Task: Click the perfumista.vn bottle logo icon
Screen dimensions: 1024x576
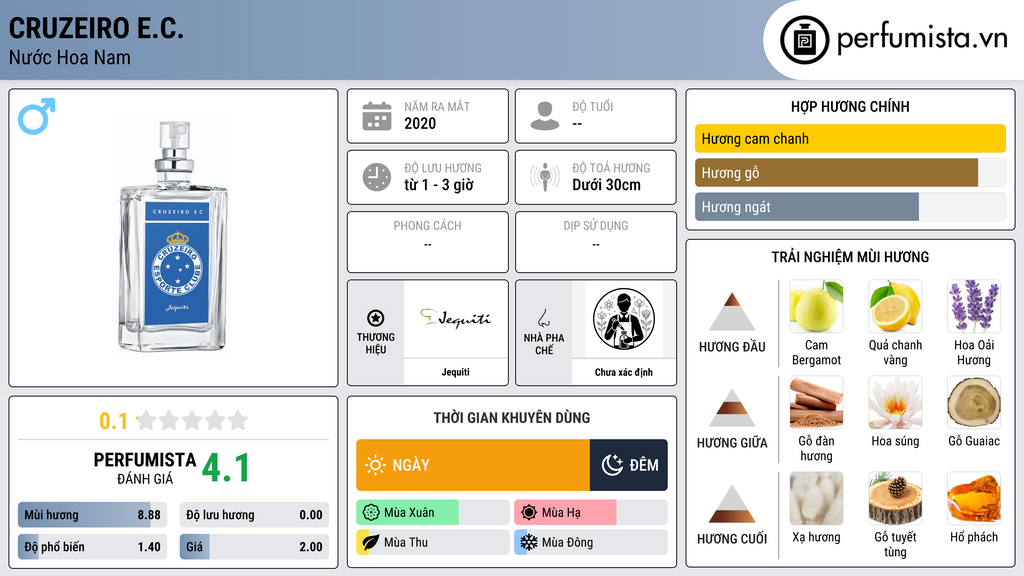Action: (804, 40)
